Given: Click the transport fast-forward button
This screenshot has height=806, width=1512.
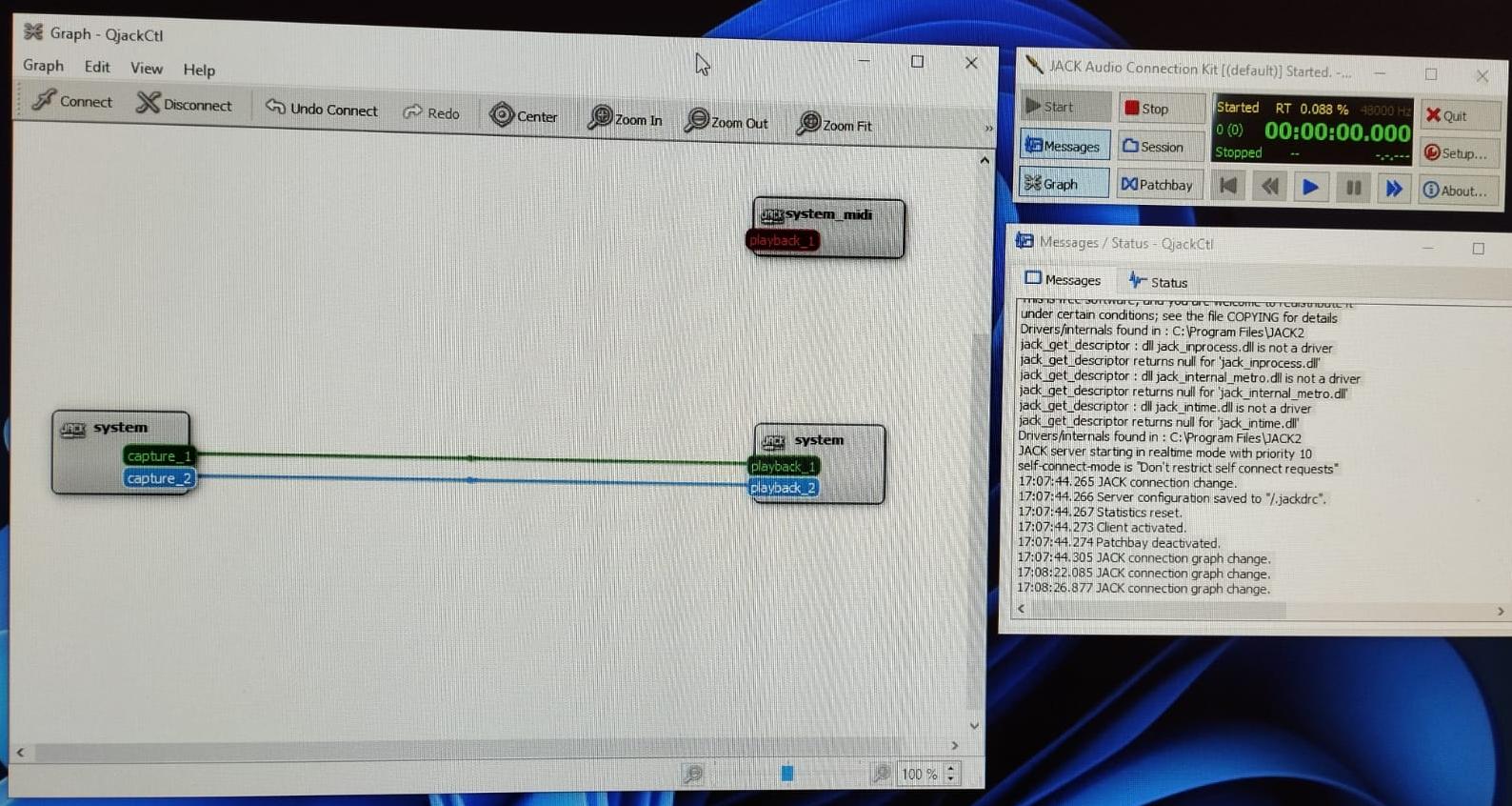Looking at the screenshot, I should click(1394, 189).
